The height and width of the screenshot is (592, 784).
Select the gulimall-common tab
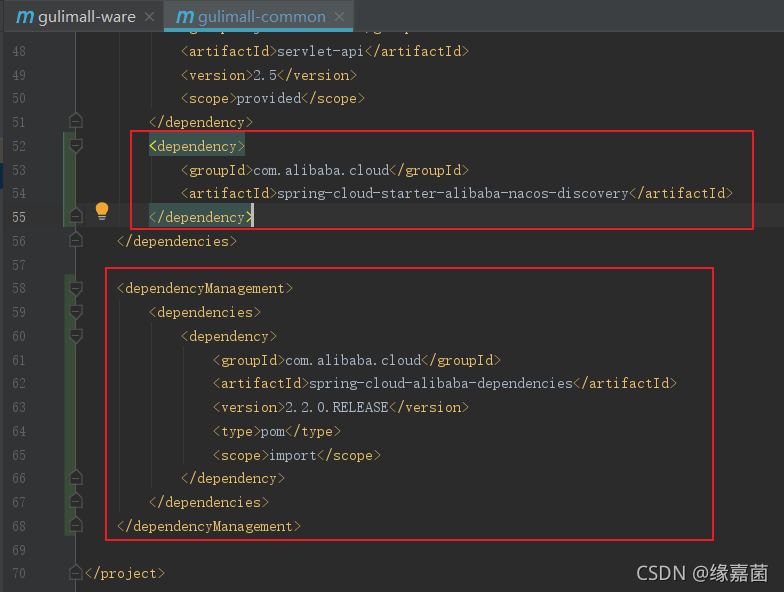point(258,16)
